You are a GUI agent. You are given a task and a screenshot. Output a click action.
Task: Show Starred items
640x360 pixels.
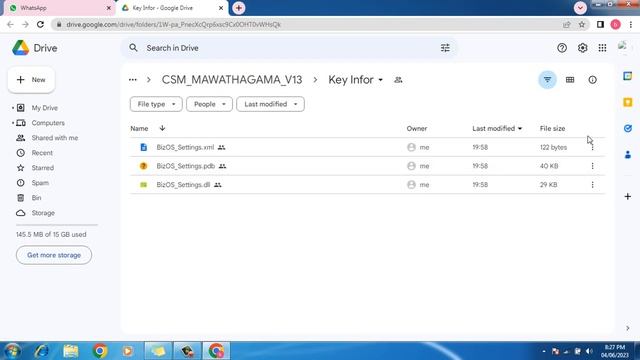click(42, 168)
